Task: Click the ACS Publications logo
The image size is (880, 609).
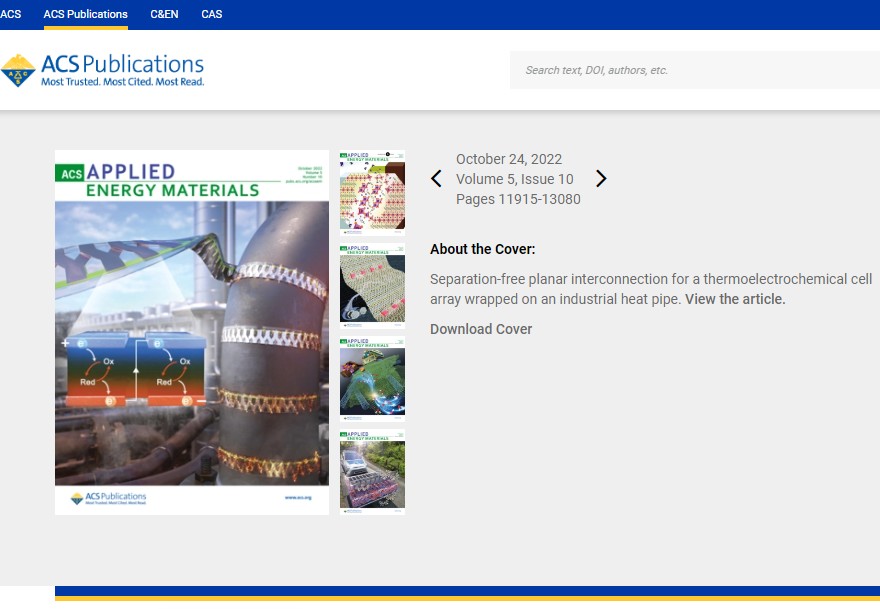Action: (x=102, y=70)
